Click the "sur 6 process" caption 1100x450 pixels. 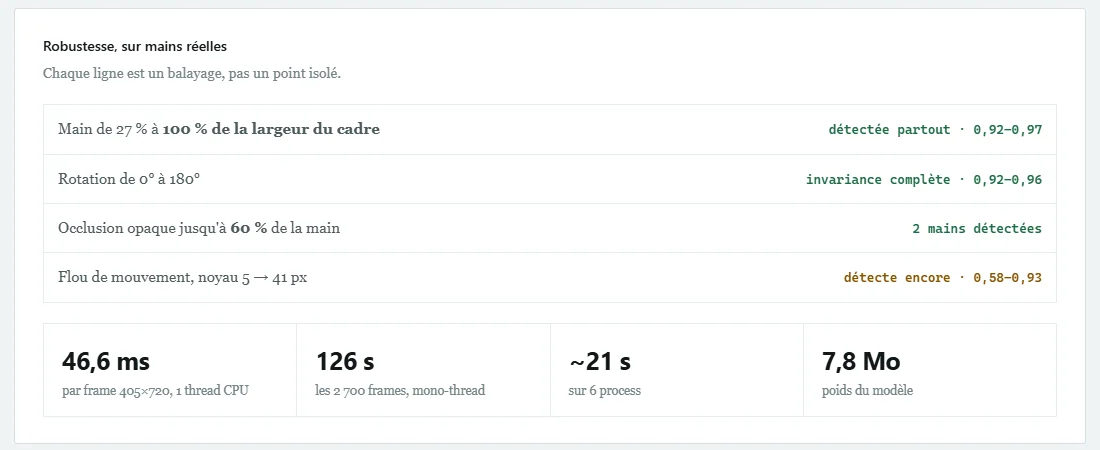[x=604, y=390]
